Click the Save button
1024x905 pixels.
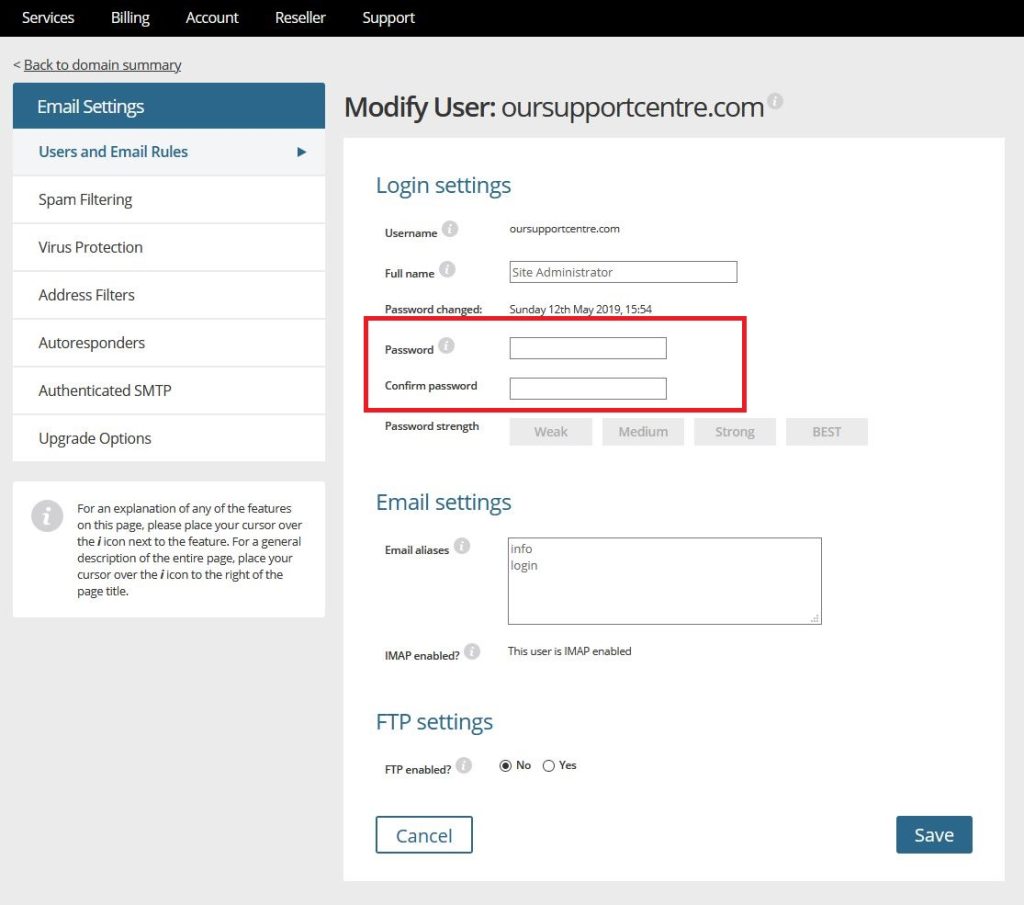(x=934, y=834)
